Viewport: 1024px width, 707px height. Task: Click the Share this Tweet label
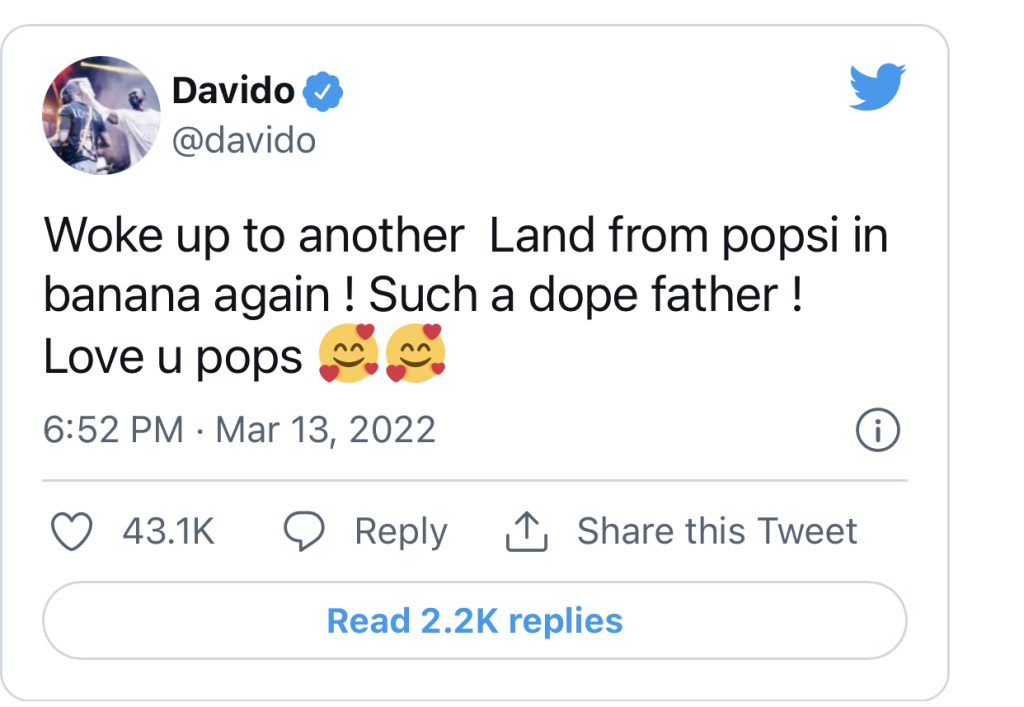click(717, 532)
